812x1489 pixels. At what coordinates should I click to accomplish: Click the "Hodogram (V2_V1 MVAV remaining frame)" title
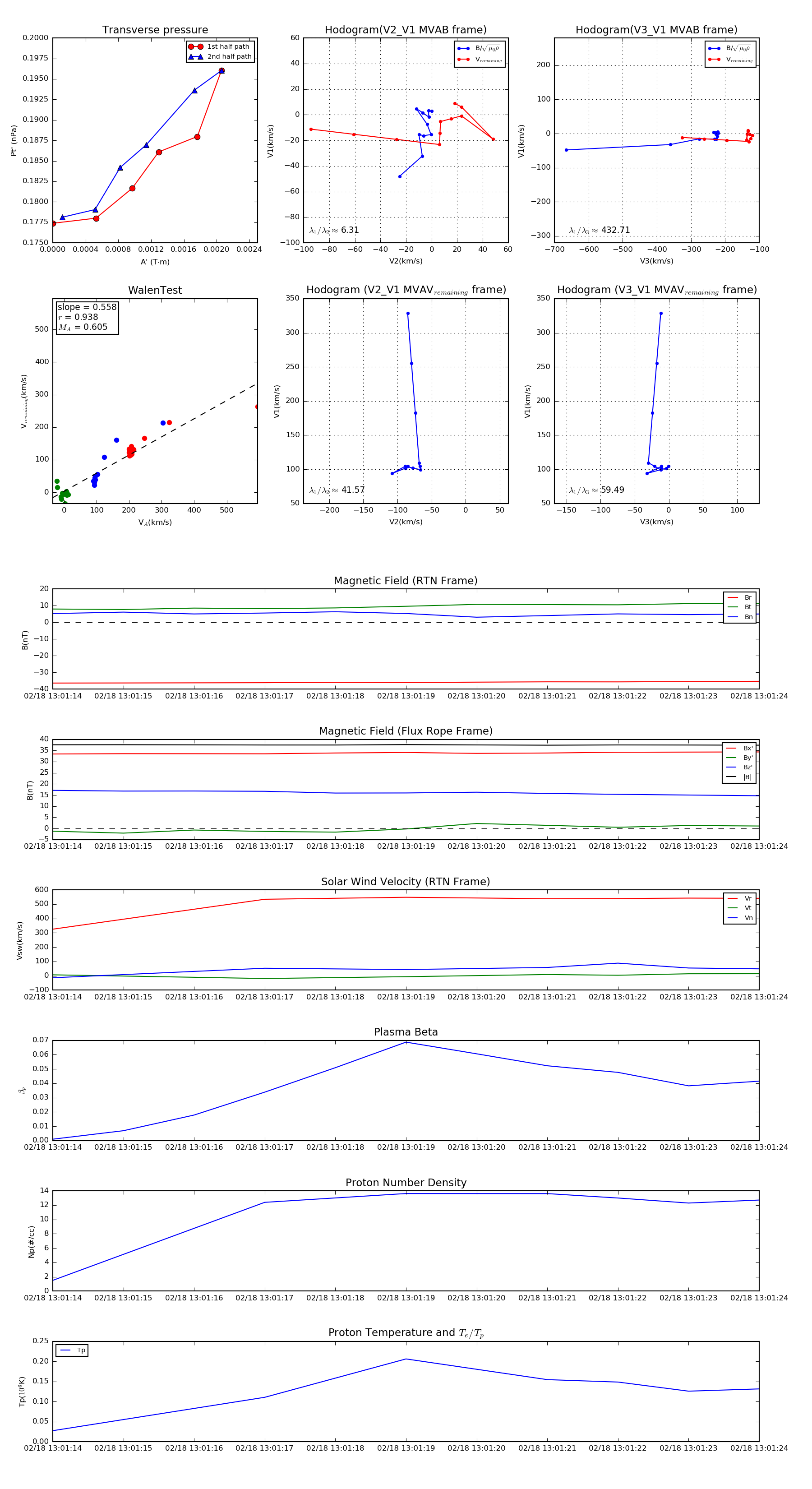click(406, 290)
